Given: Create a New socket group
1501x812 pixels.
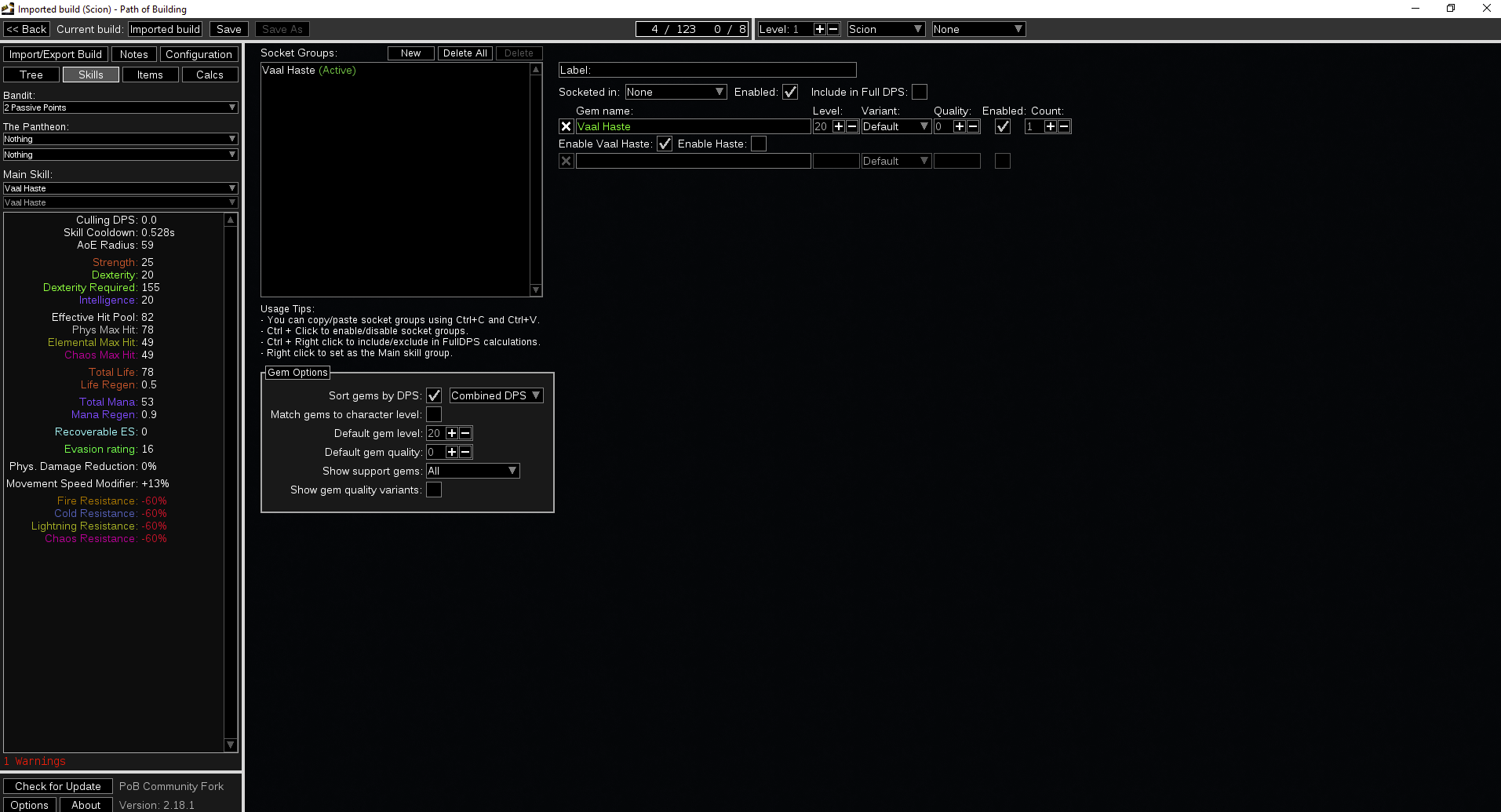Looking at the screenshot, I should click(x=411, y=53).
